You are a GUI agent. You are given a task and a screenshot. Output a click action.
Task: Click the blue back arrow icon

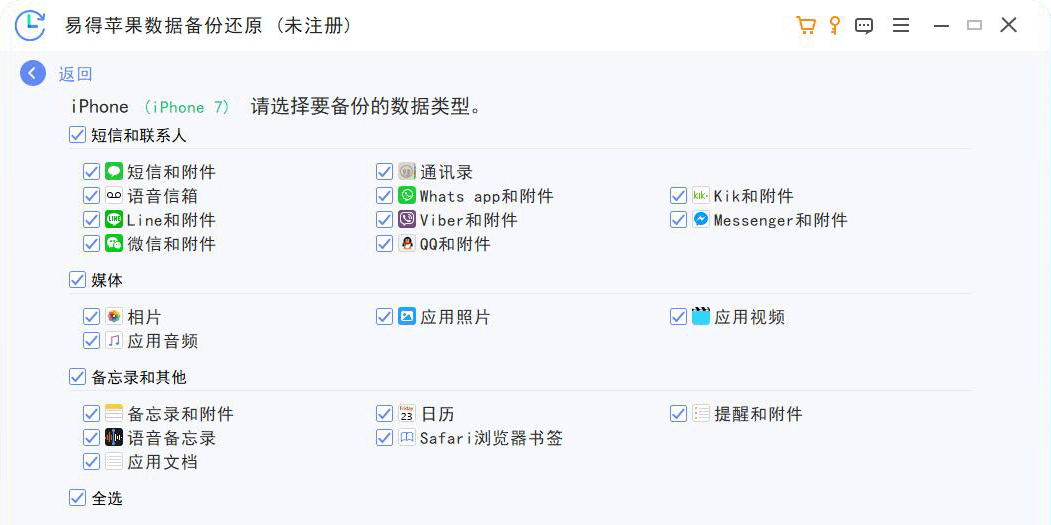pyautogui.click(x=33, y=73)
